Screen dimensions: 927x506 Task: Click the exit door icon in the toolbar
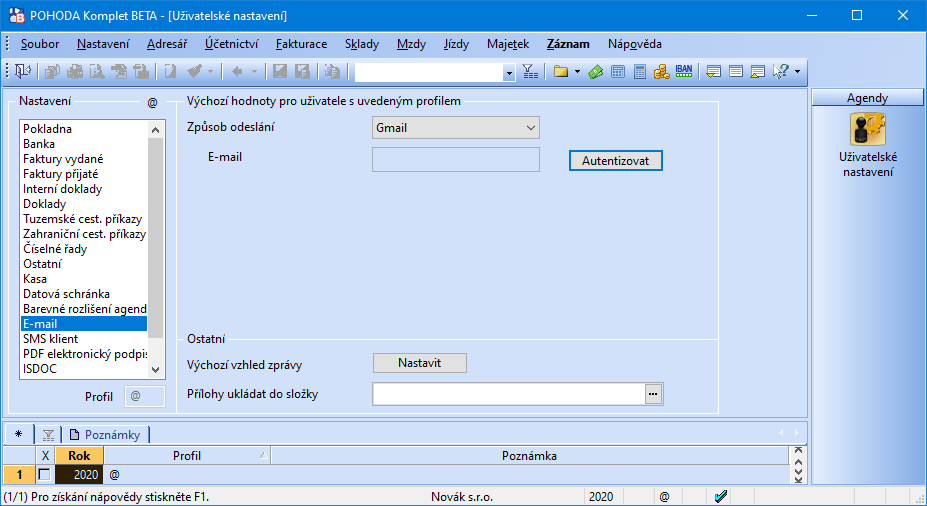[22, 72]
